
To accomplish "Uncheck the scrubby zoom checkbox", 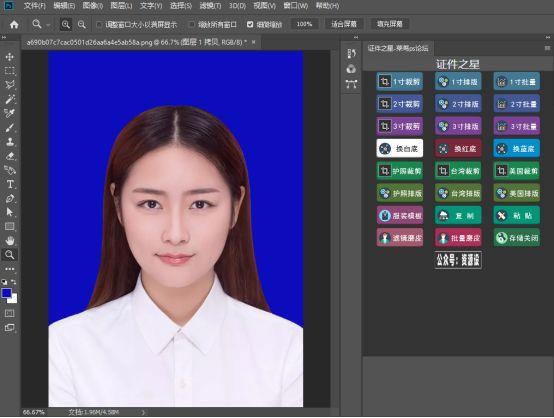I will (250, 24).
